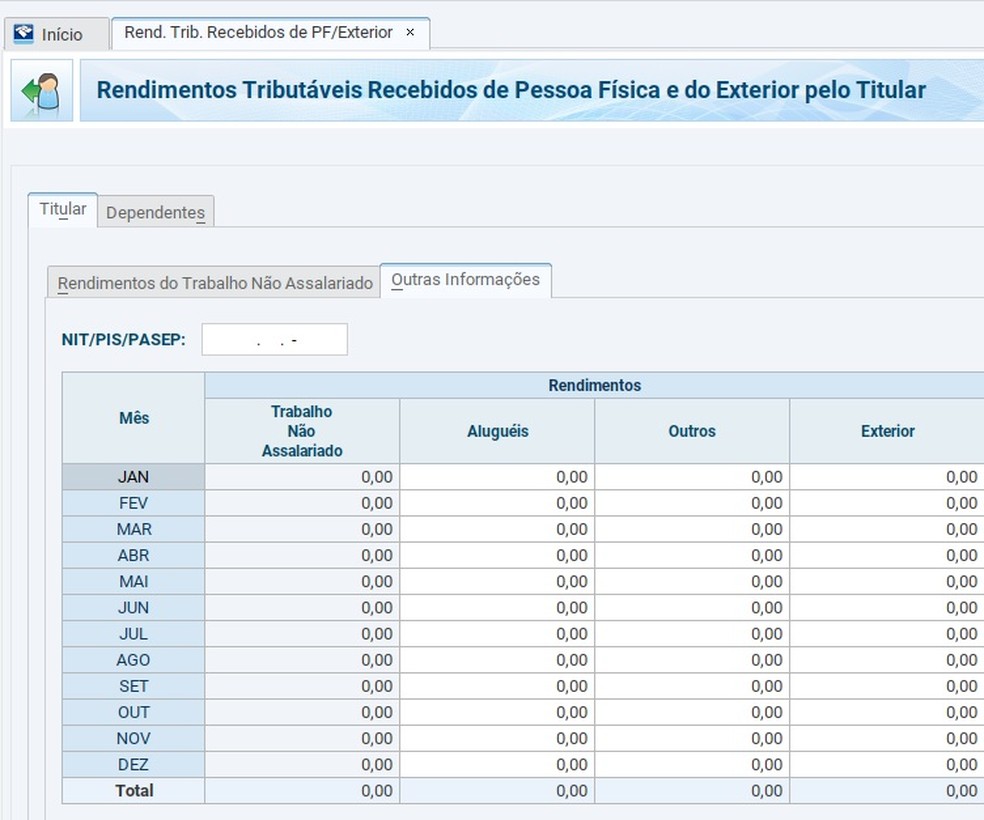Screen dimensions: 984x820
Task: Click the DEZ Aluguéis value cell
Action: click(x=497, y=763)
